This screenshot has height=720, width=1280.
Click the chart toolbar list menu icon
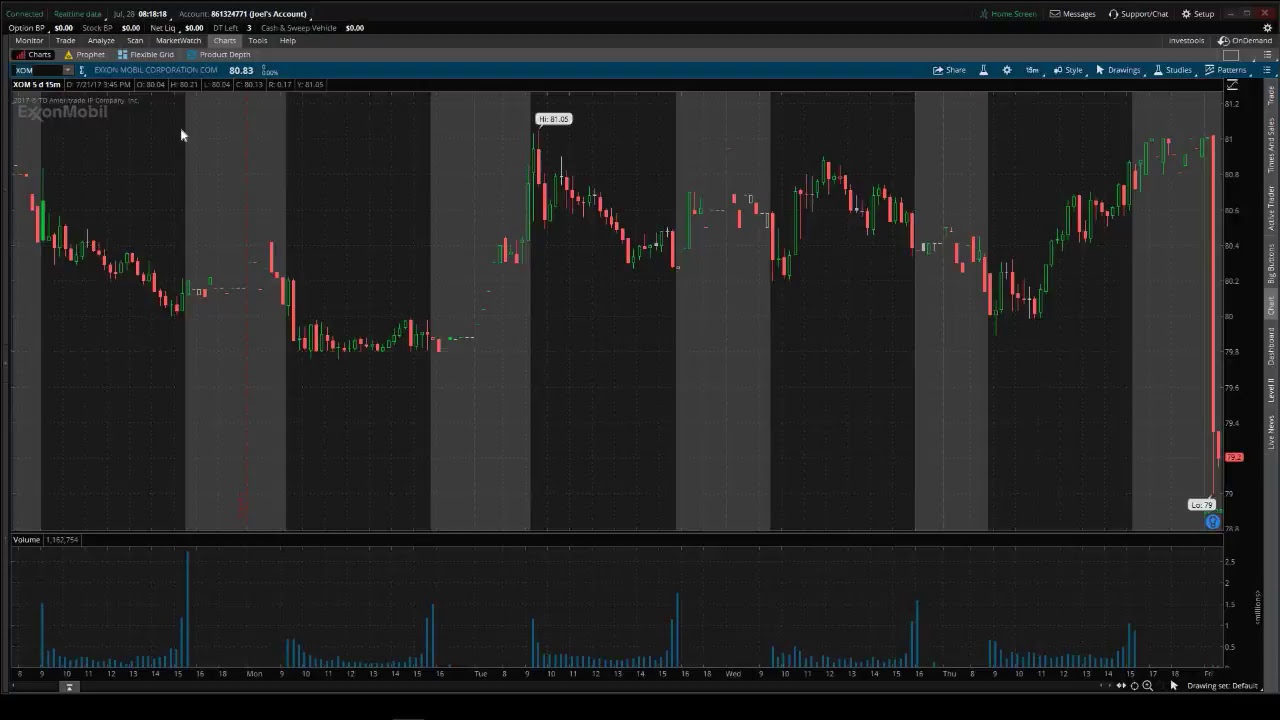pos(1267,70)
